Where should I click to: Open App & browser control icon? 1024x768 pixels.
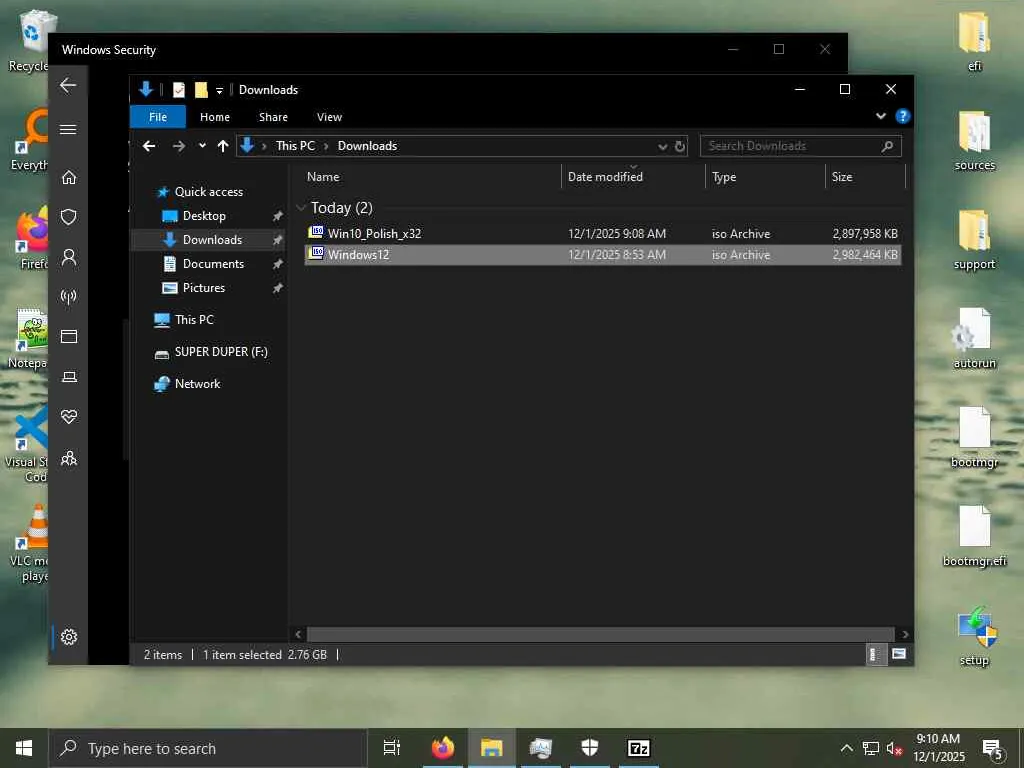click(x=69, y=336)
